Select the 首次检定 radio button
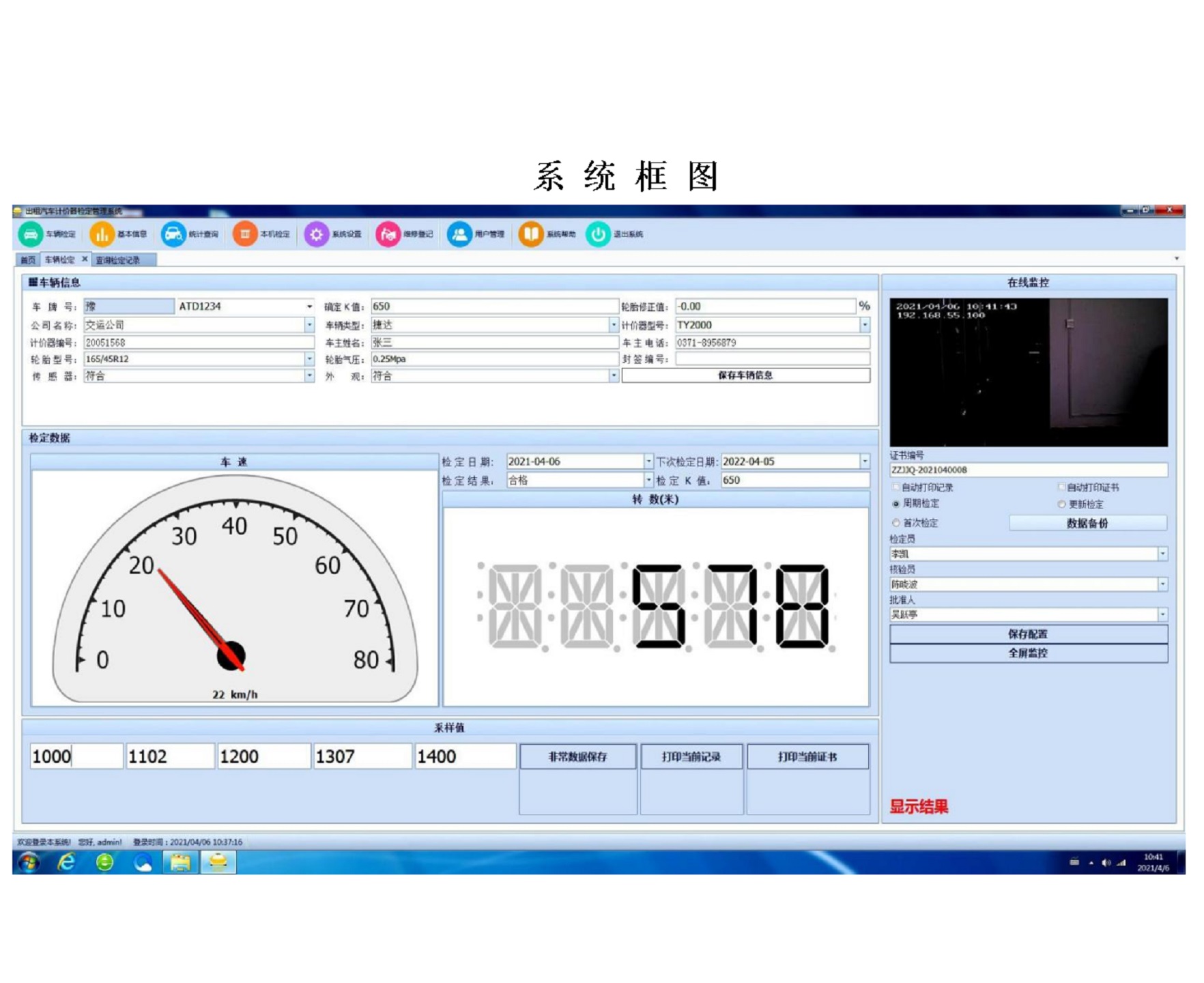Image resolution: width=1204 pixels, height=983 pixels. coord(896,523)
